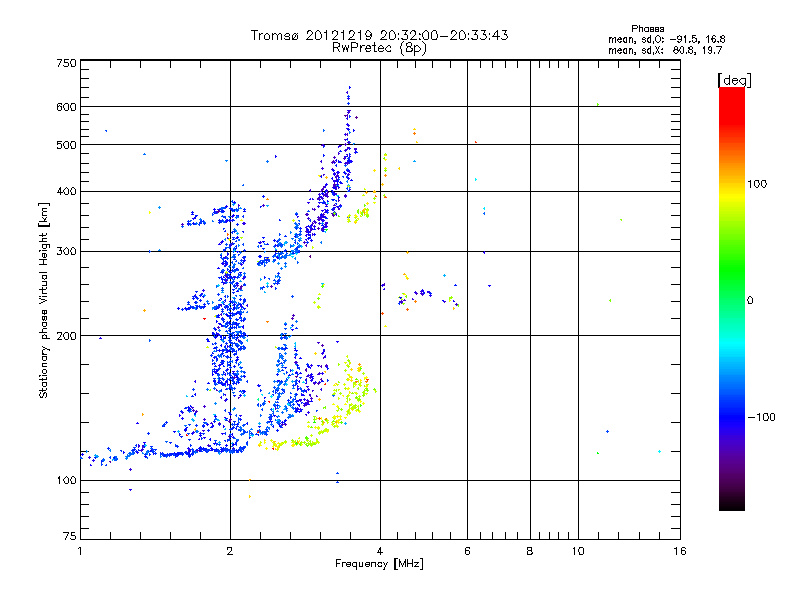Click the black bottom of the colorbar
This screenshot has height=600, width=800.
[732, 503]
